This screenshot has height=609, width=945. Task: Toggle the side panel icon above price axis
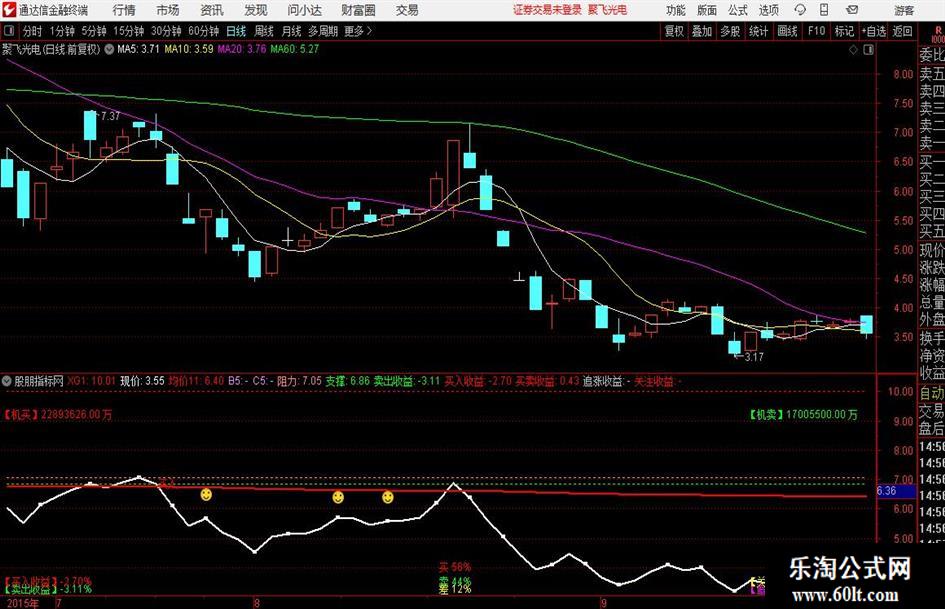[x=868, y=49]
